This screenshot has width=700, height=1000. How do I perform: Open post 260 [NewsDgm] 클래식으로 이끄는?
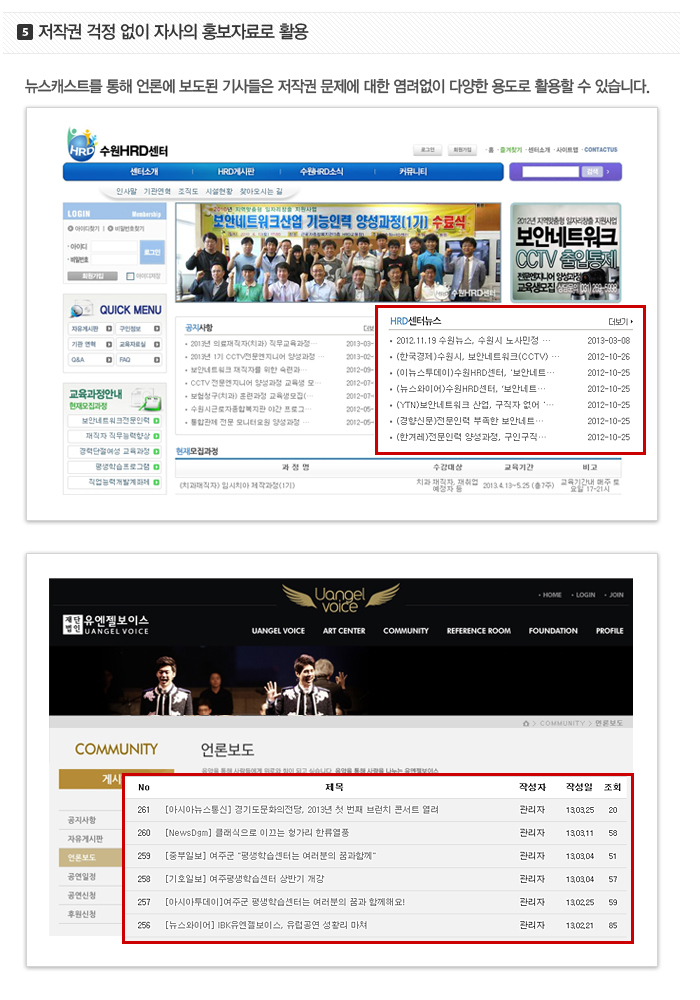(257, 833)
